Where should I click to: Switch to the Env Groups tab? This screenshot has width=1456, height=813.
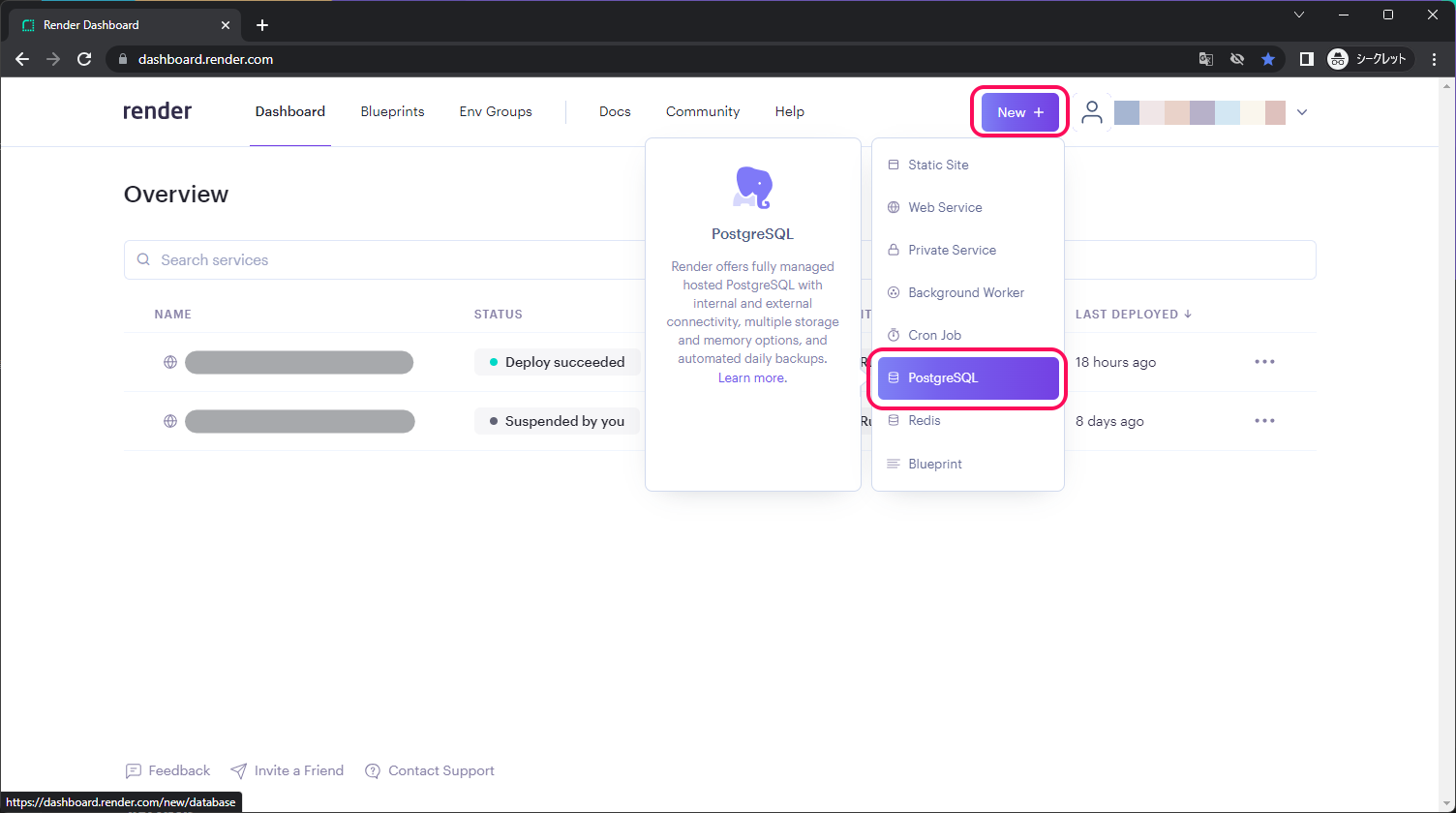tap(496, 111)
